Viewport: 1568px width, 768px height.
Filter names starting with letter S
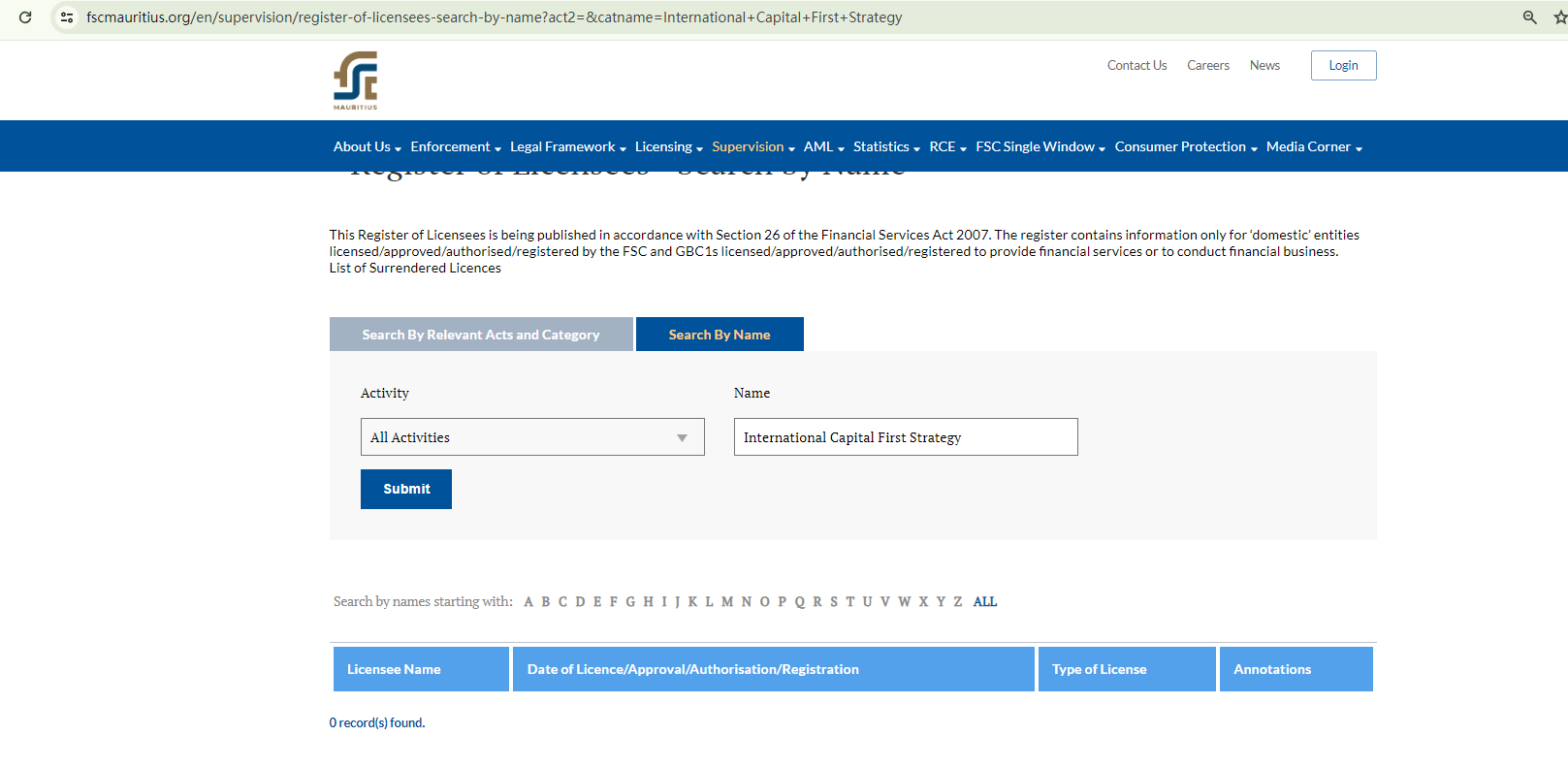[834, 601]
